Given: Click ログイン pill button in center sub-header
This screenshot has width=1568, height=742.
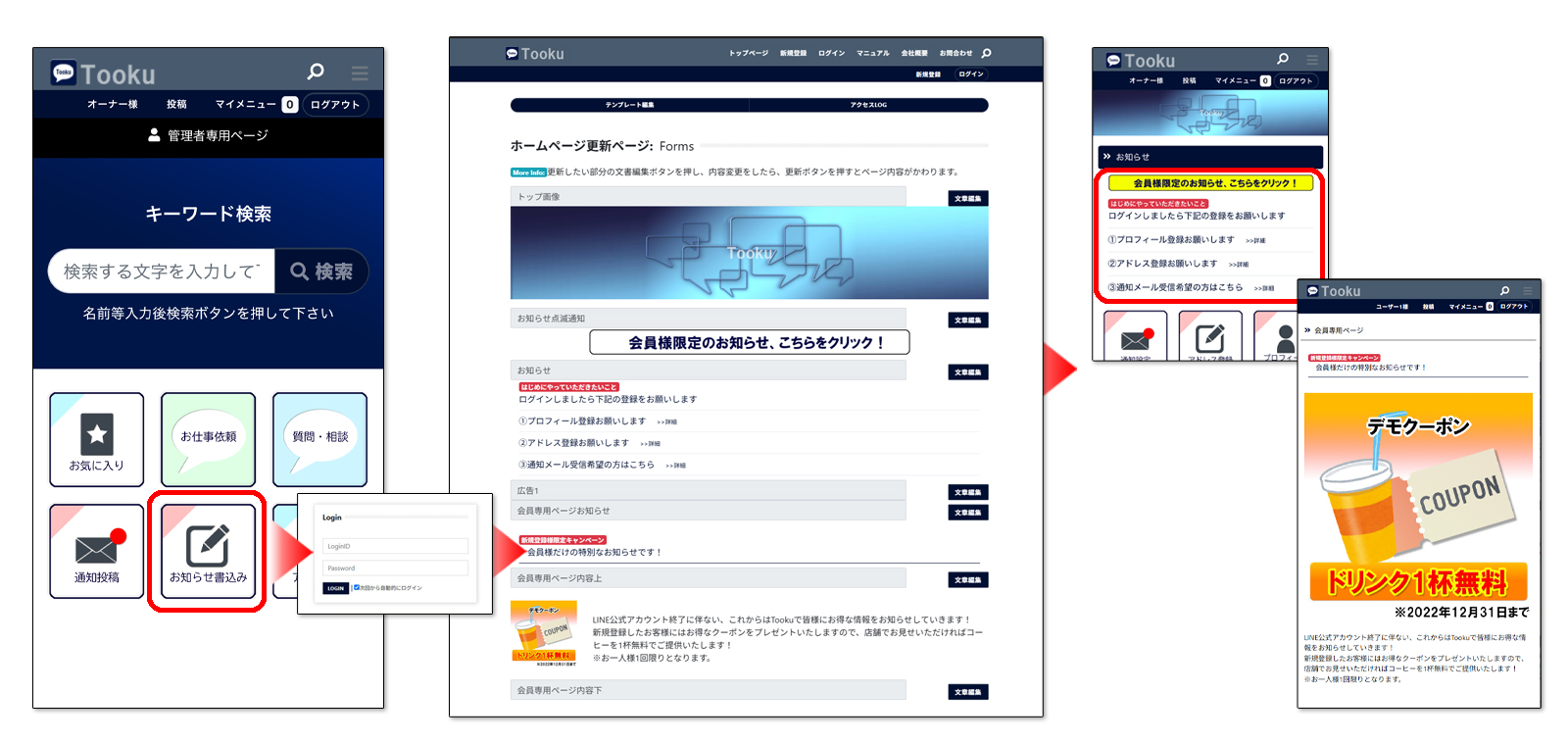Looking at the screenshot, I should click(x=971, y=74).
